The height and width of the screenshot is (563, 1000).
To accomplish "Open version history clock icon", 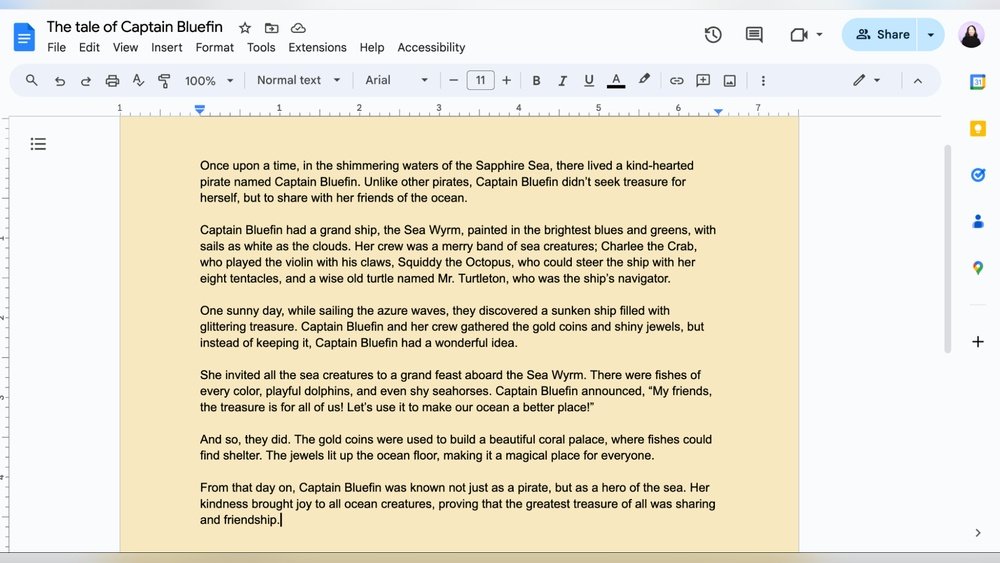I will (x=713, y=34).
